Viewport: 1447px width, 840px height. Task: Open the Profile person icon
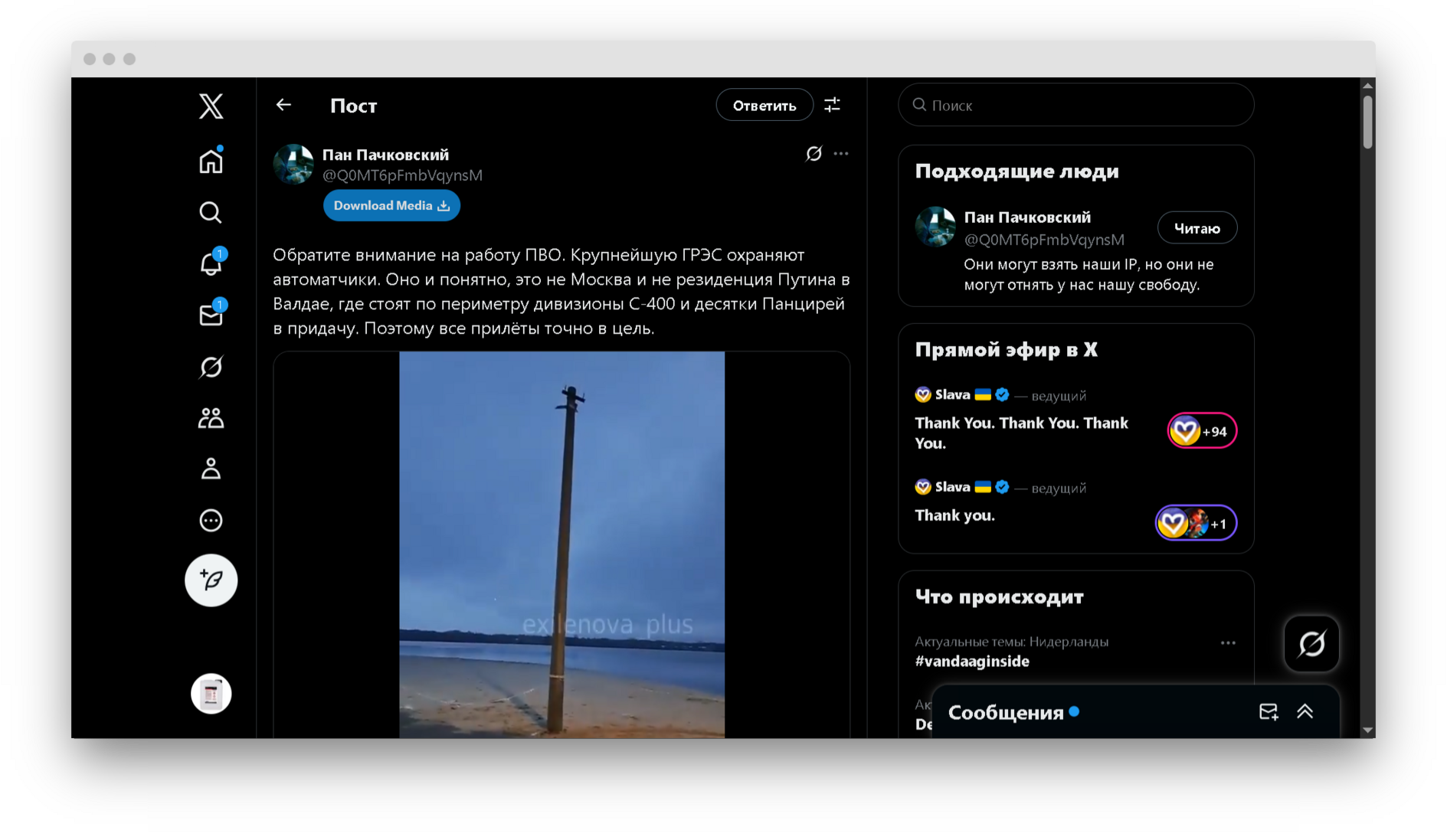pyautogui.click(x=211, y=469)
